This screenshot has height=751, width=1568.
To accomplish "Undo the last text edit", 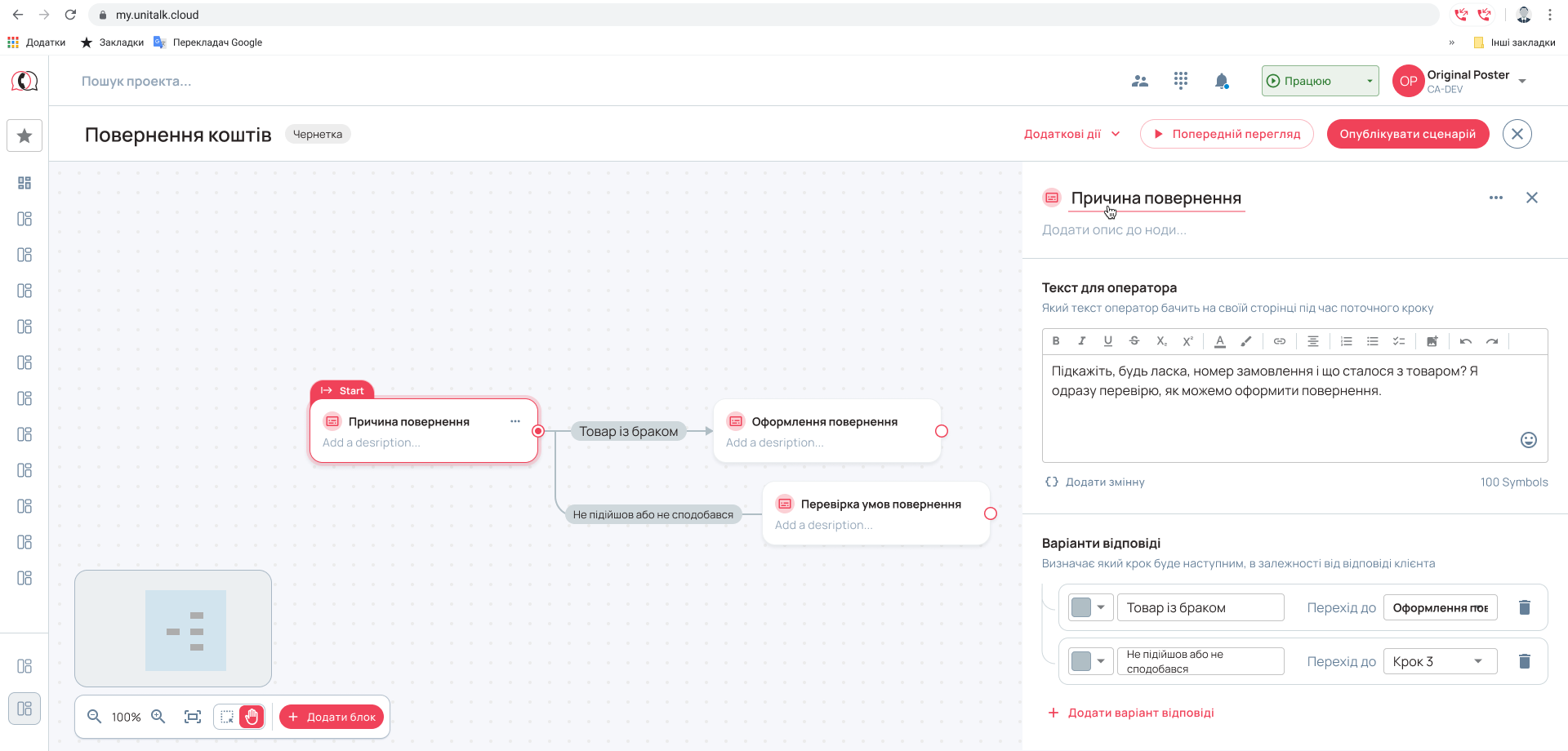I will point(1466,341).
